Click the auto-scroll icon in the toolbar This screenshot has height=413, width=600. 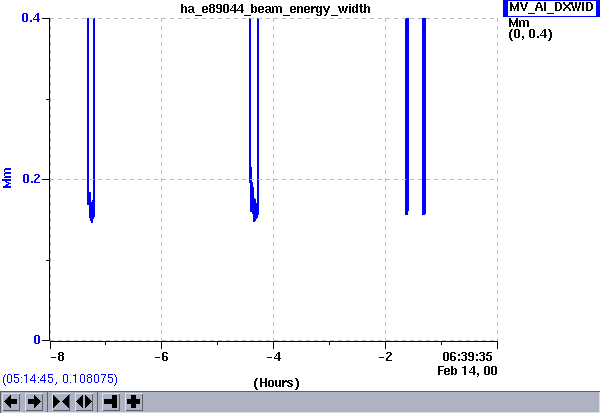(110, 402)
